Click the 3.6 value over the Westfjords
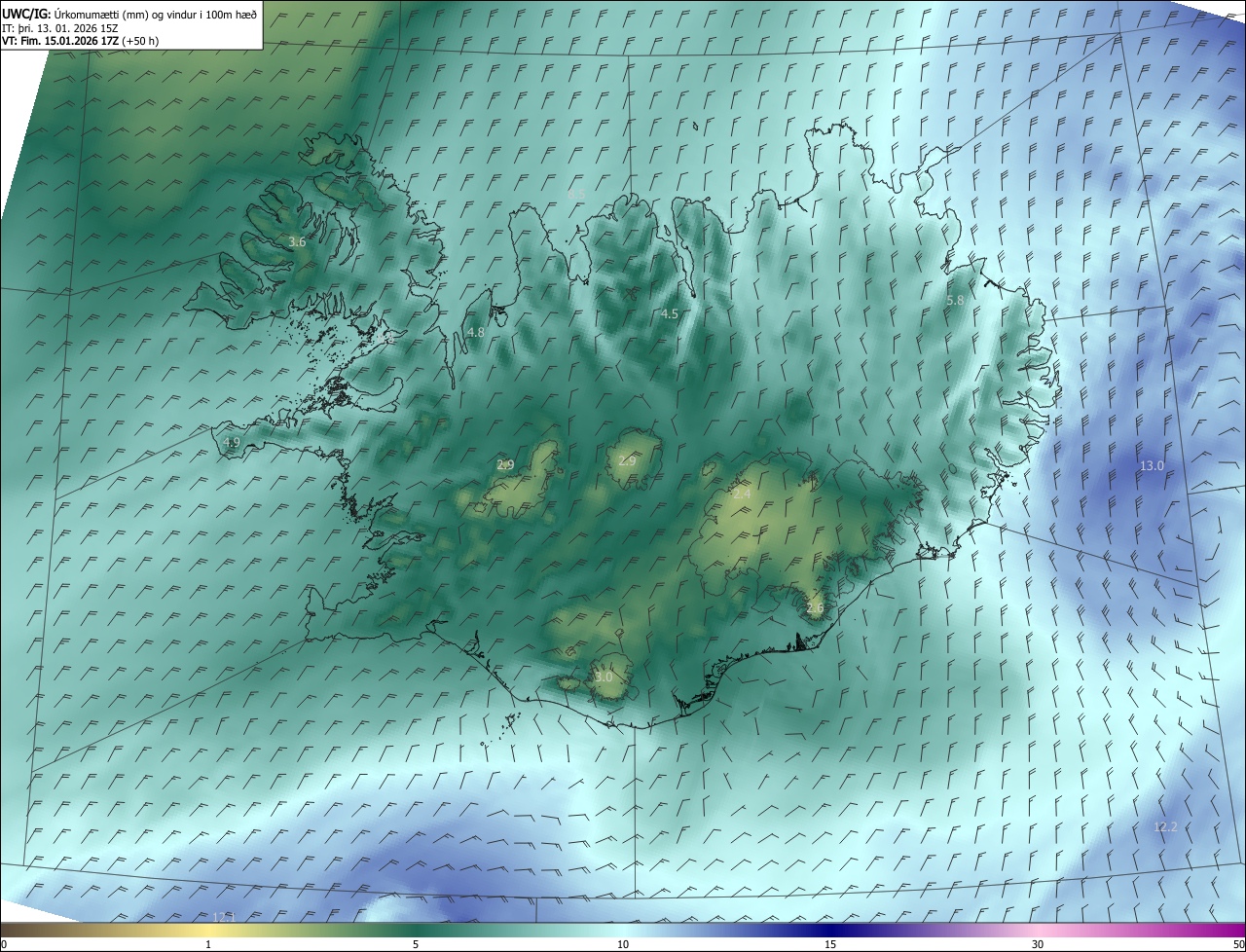This screenshot has width=1246, height=952. [x=298, y=241]
